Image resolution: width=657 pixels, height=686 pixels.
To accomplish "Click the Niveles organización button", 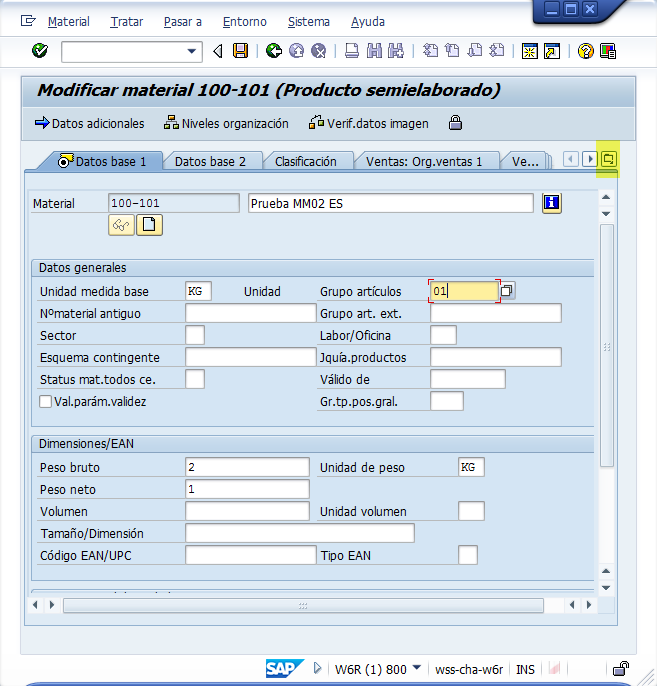I will (226, 123).
